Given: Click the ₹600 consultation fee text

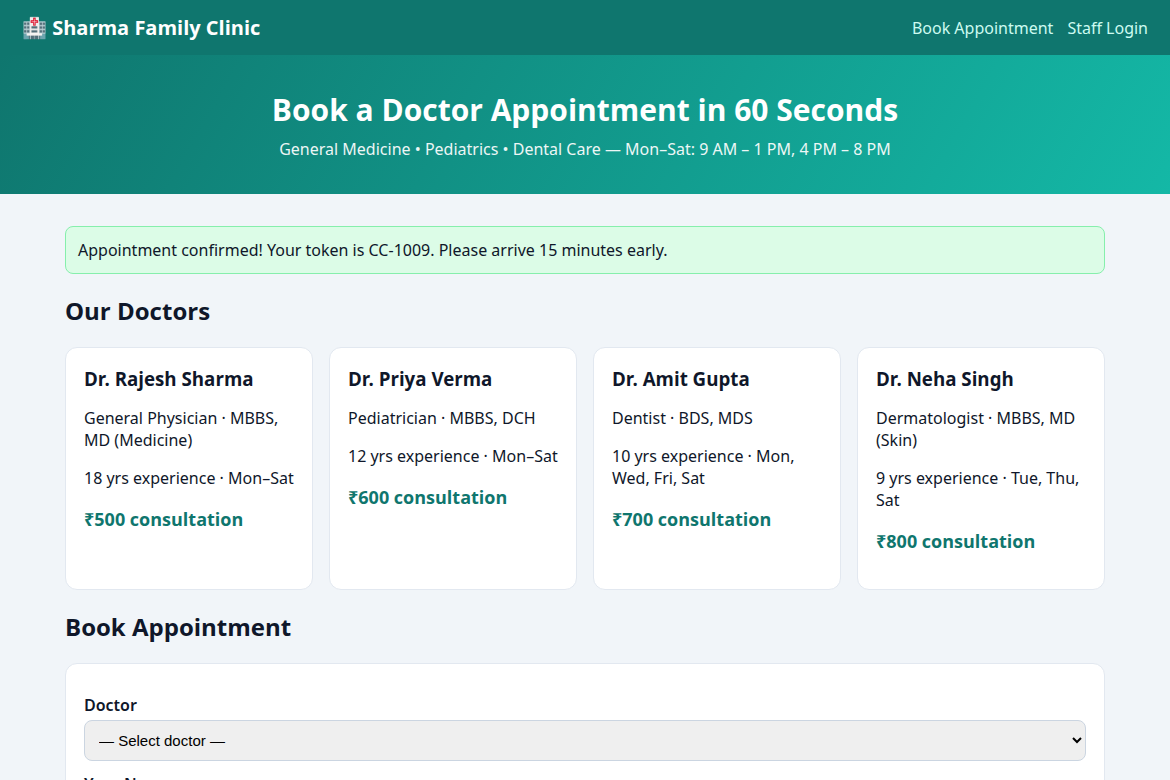Looking at the screenshot, I should [428, 498].
